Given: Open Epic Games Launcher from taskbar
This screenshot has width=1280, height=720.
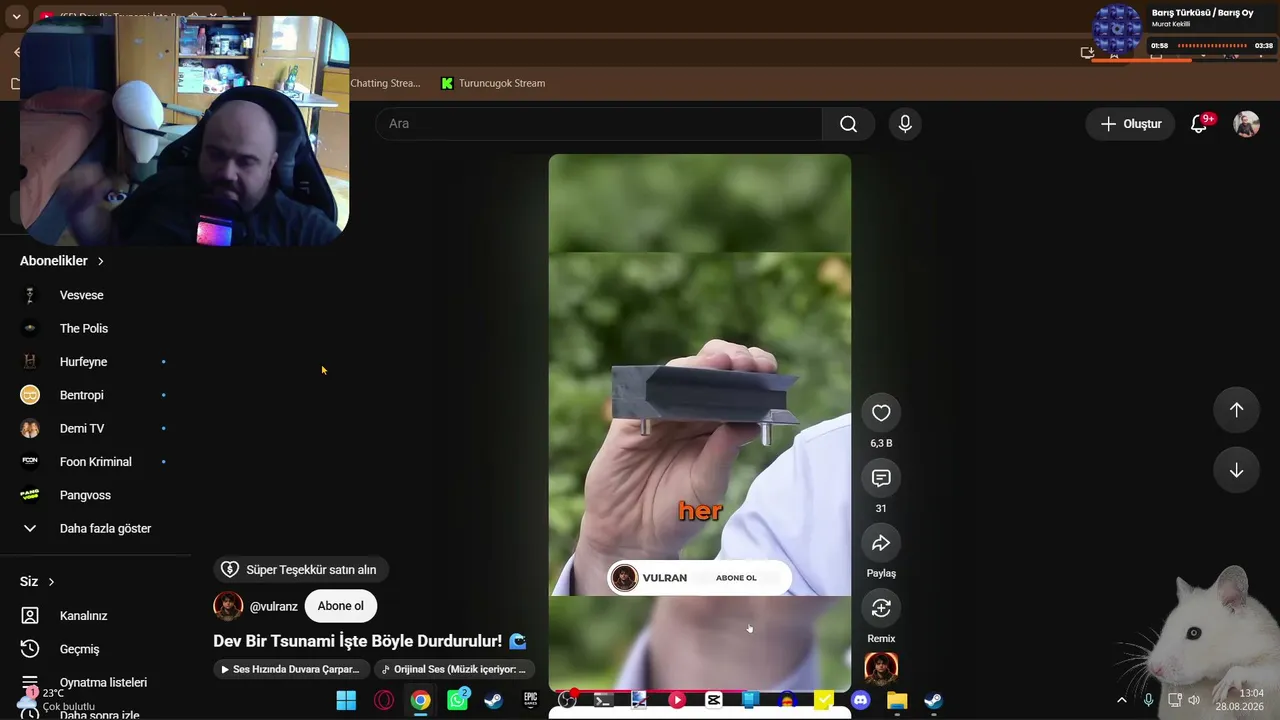Looking at the screenshot, I should [531, 701].
